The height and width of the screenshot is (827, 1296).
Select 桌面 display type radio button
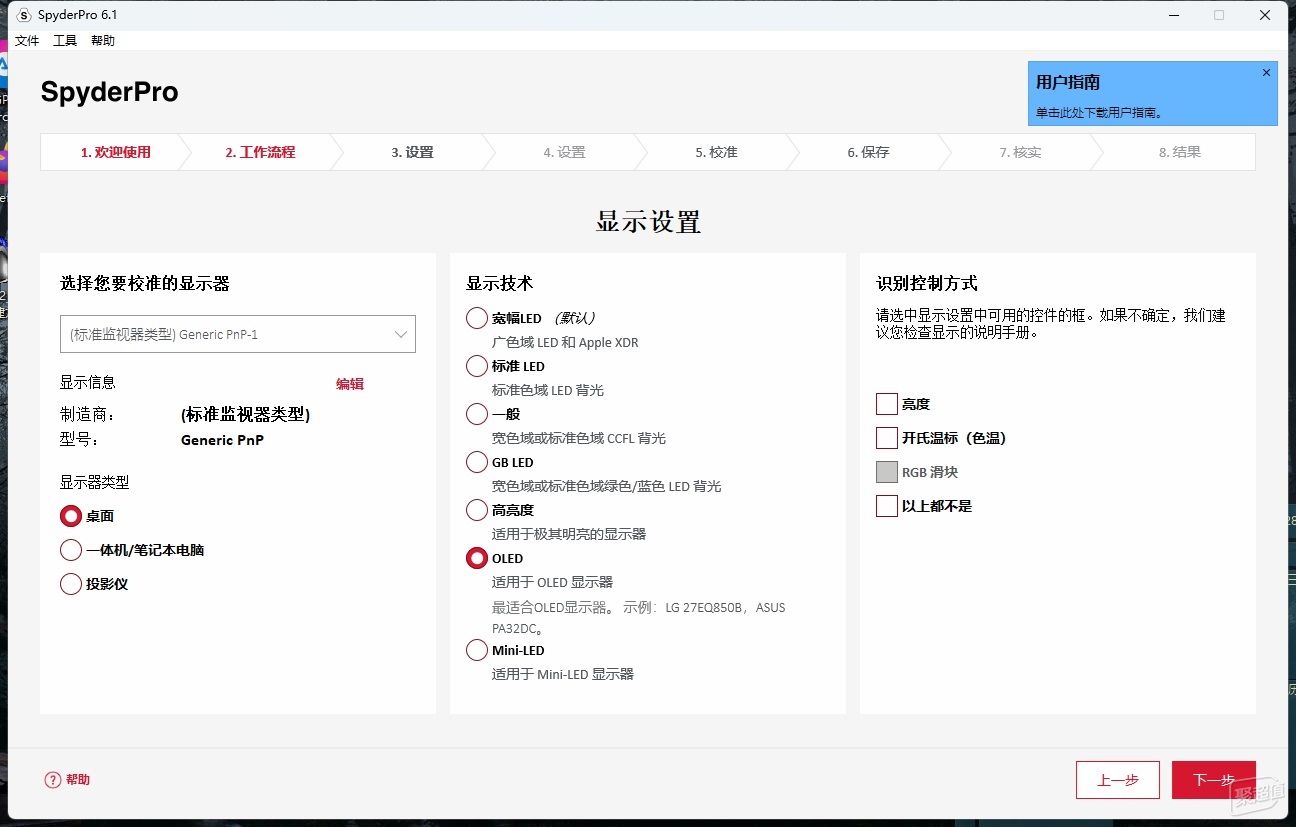coord(71,516)
